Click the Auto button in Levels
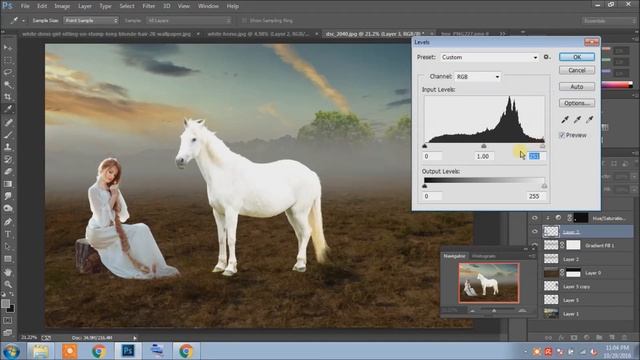The width and height of the screenshot is (640, 360). 577,87
